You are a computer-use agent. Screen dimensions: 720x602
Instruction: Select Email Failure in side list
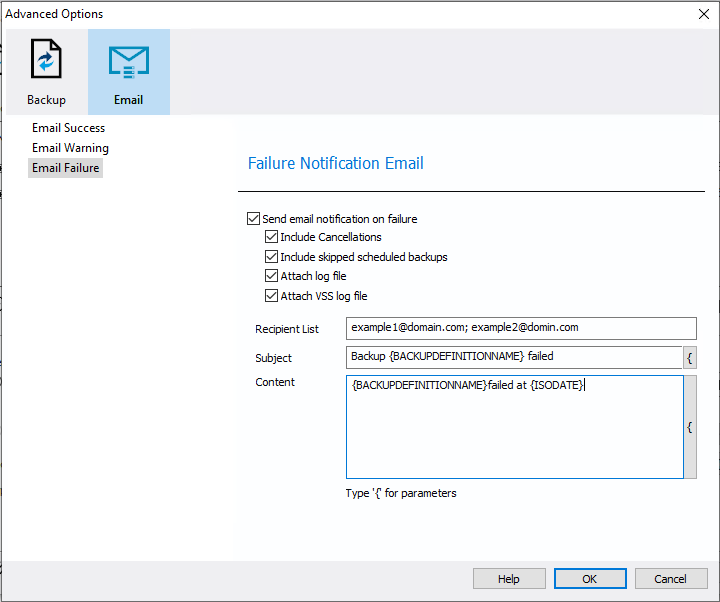tap(65, 168)
